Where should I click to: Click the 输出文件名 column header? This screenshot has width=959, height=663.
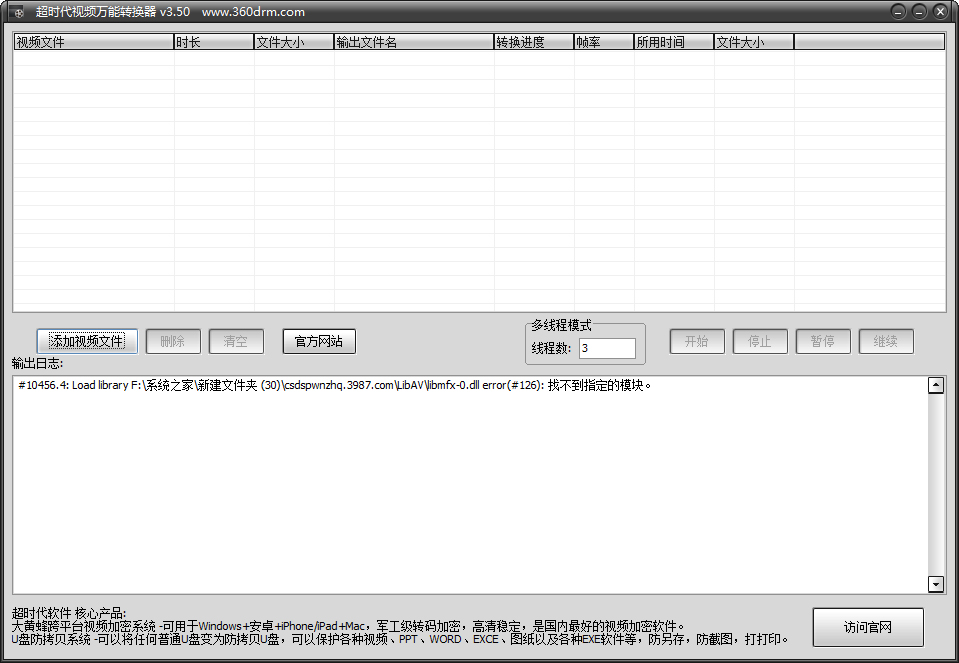[414, 42]
